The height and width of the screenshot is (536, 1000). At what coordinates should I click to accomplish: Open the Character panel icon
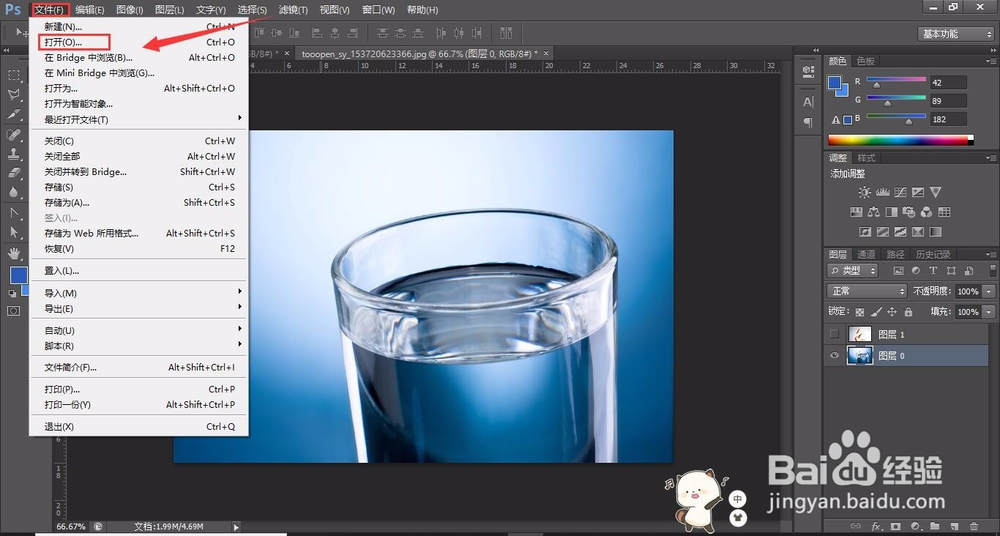tap(808, 101)
